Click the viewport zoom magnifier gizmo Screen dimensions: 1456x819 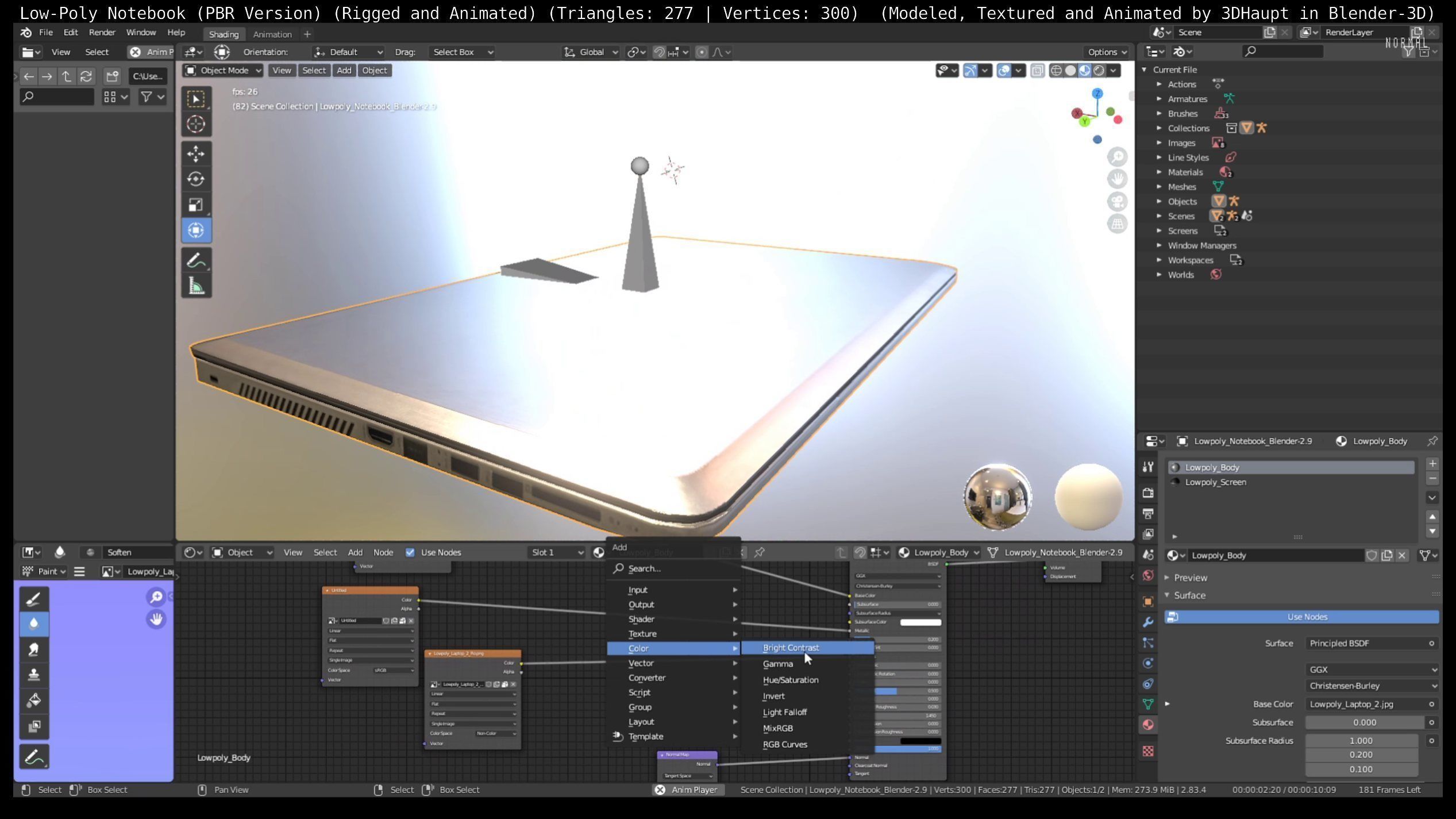pos(1117,156)
